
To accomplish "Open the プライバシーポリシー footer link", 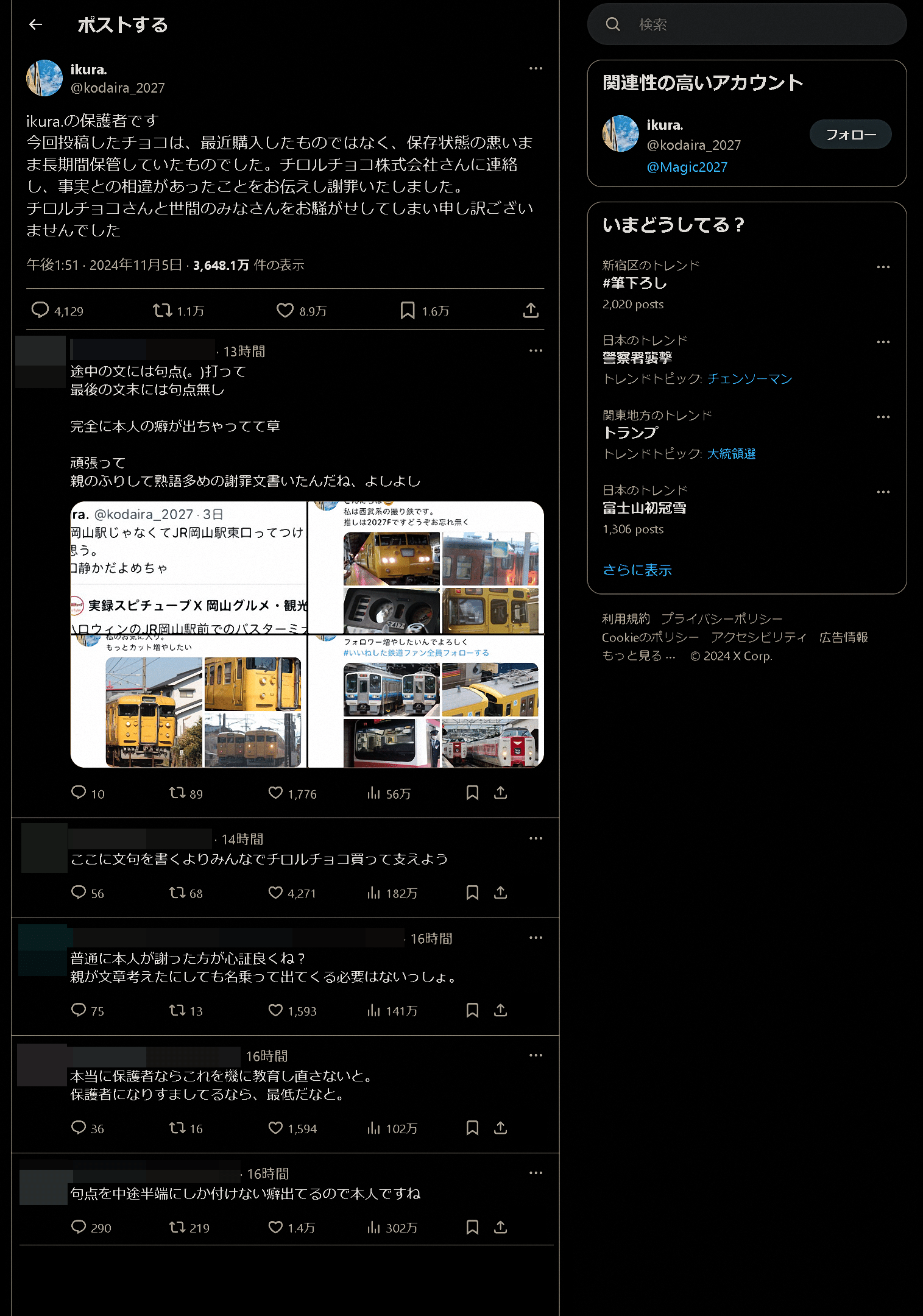I will click(x=722, y=619).
